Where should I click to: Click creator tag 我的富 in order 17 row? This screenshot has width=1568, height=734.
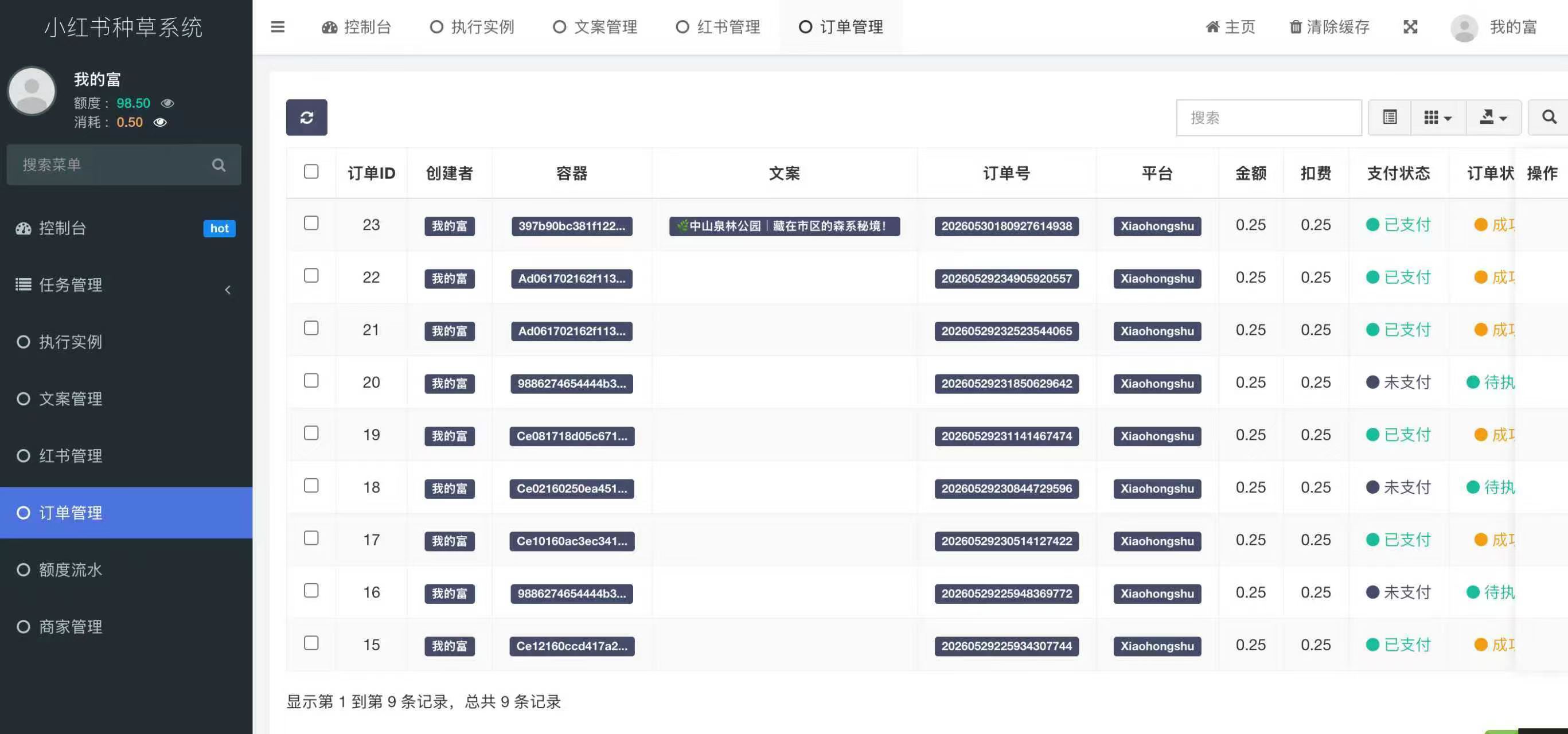449,541
